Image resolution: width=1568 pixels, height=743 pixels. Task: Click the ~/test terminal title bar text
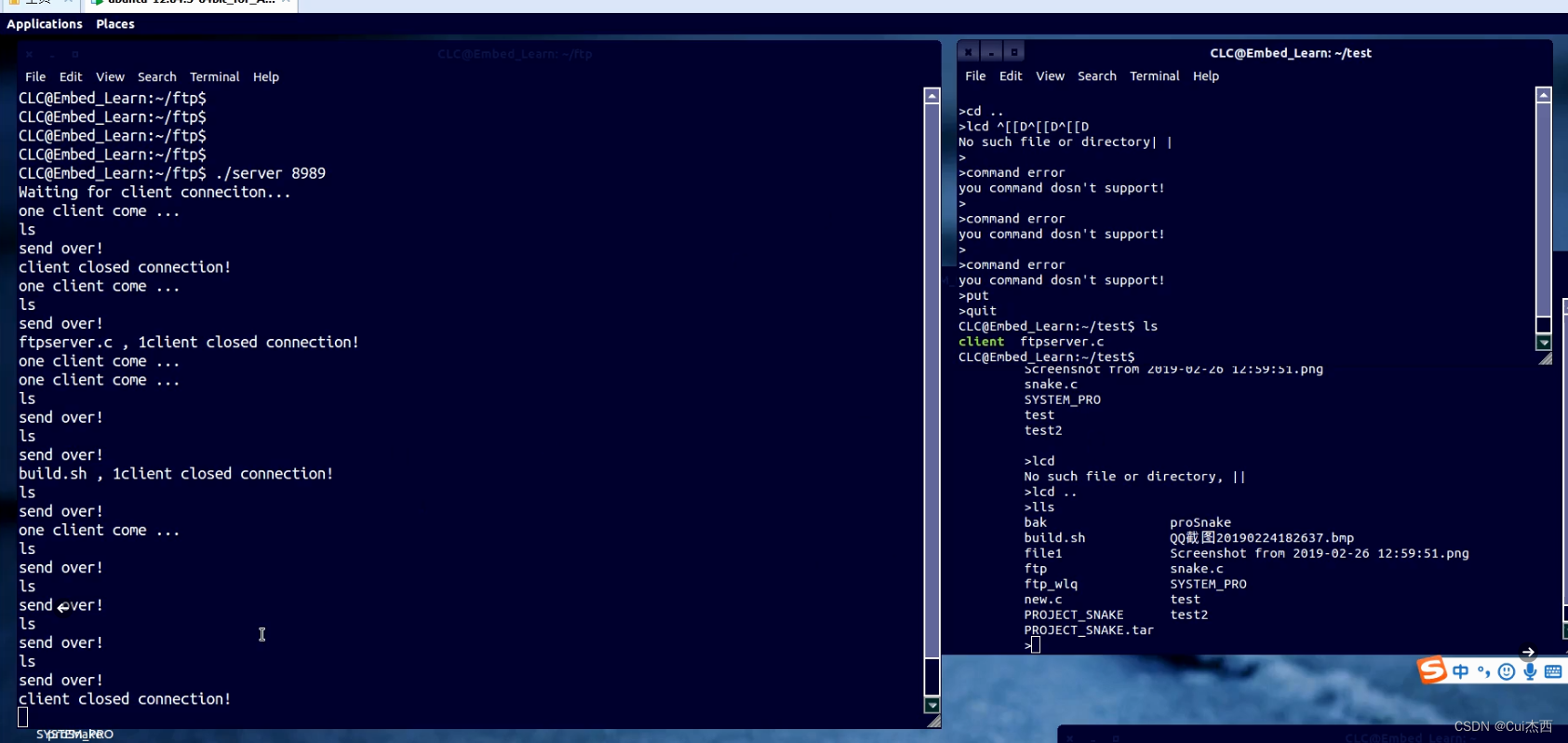pyautogui.click(x=1291, y=53)
